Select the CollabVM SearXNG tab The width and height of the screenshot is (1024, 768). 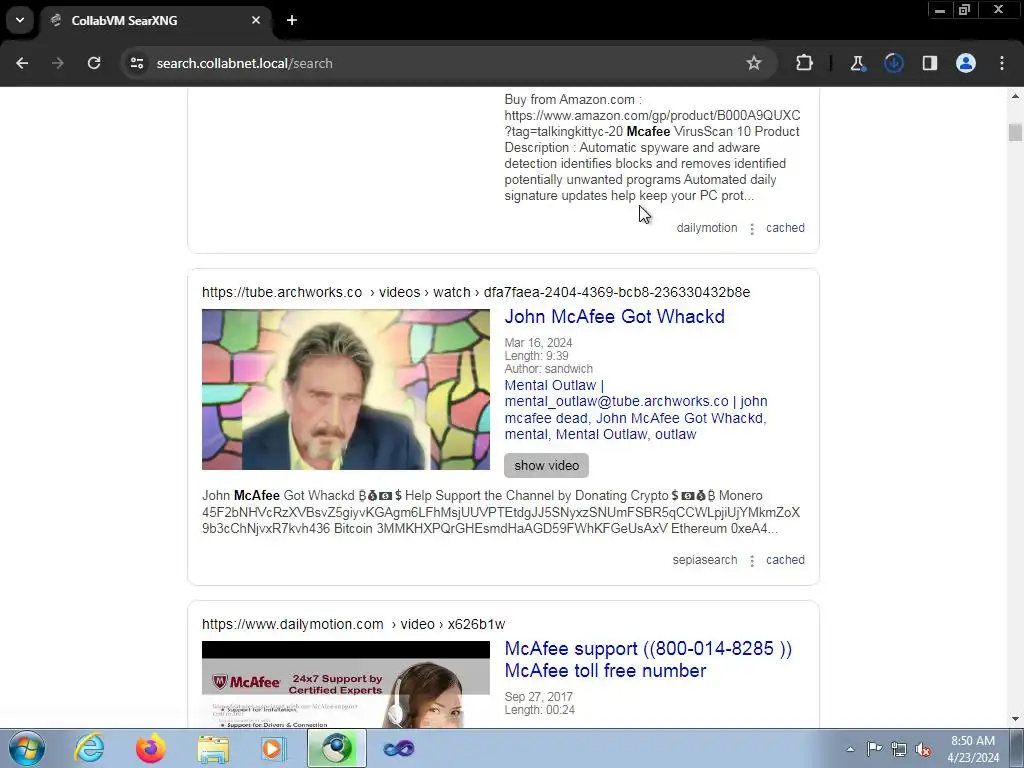[157, 20]
